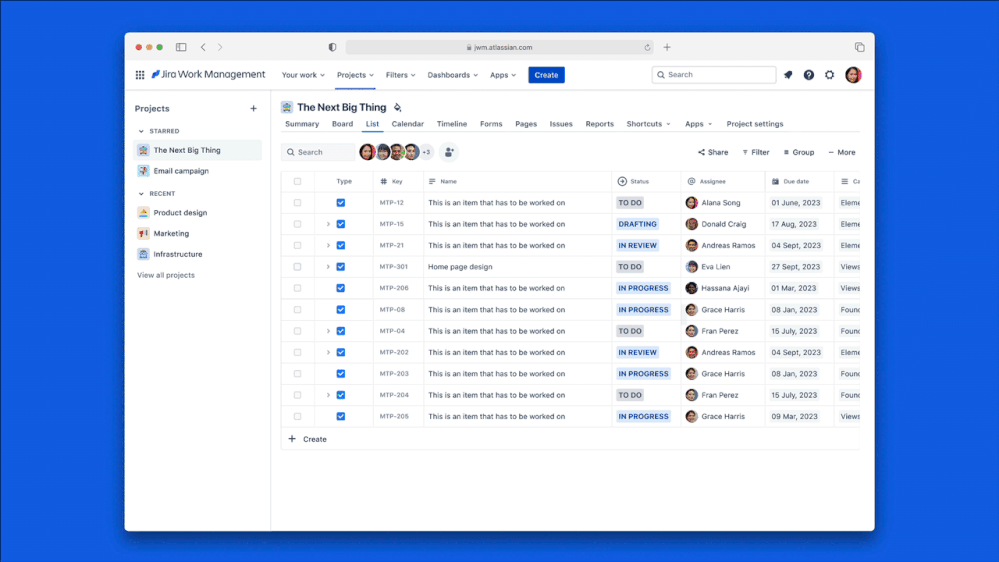
Task: Open the notifications icon in header
Action: click(x=788, y=75)
